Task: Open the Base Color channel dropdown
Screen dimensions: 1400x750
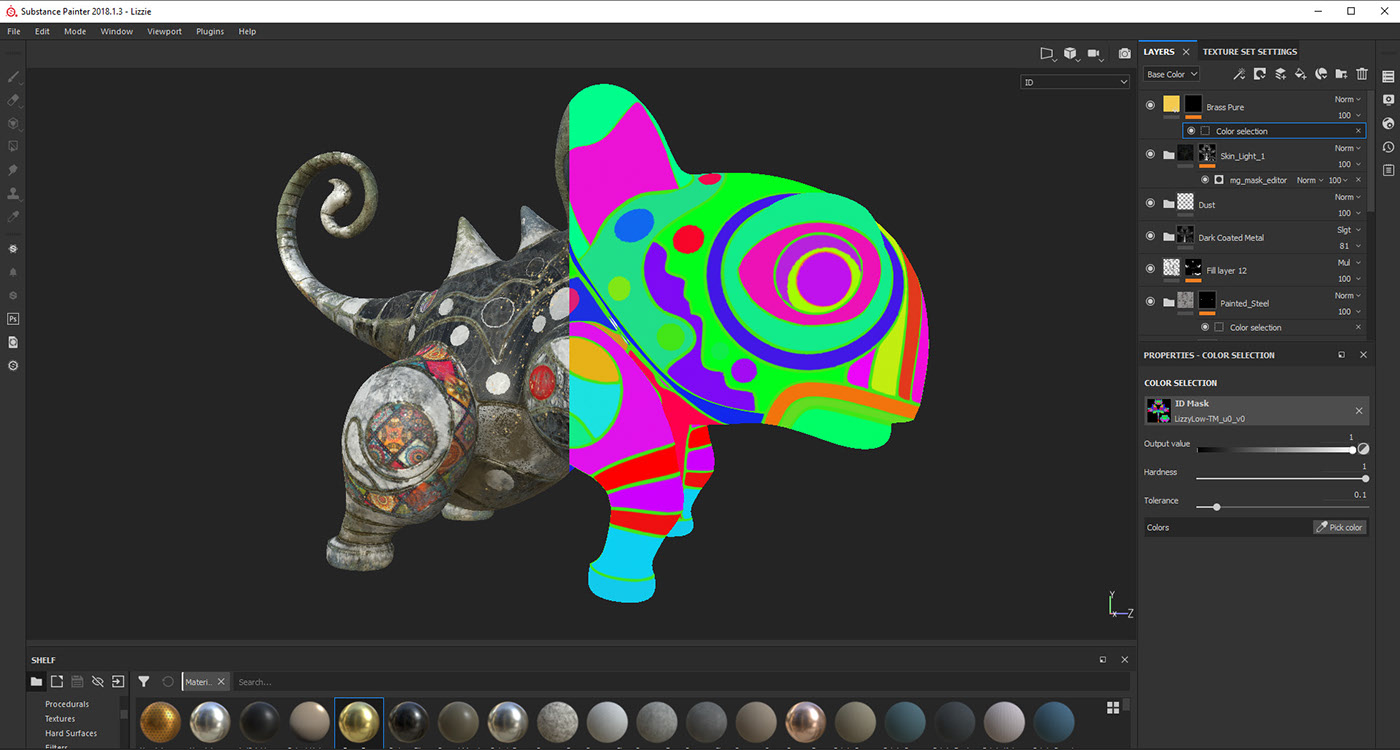Action: tap(1171, 74)
